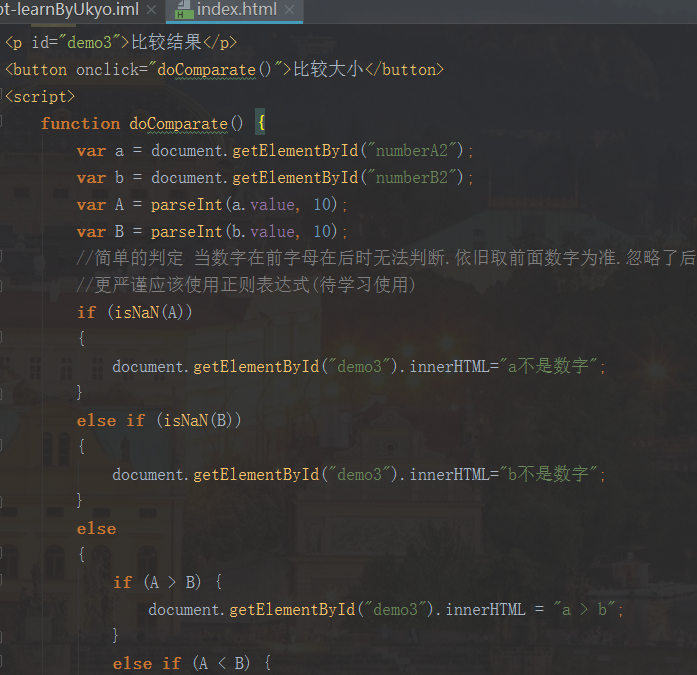
Task: Click the "a不是数字" string
Action: pos(549,367)
